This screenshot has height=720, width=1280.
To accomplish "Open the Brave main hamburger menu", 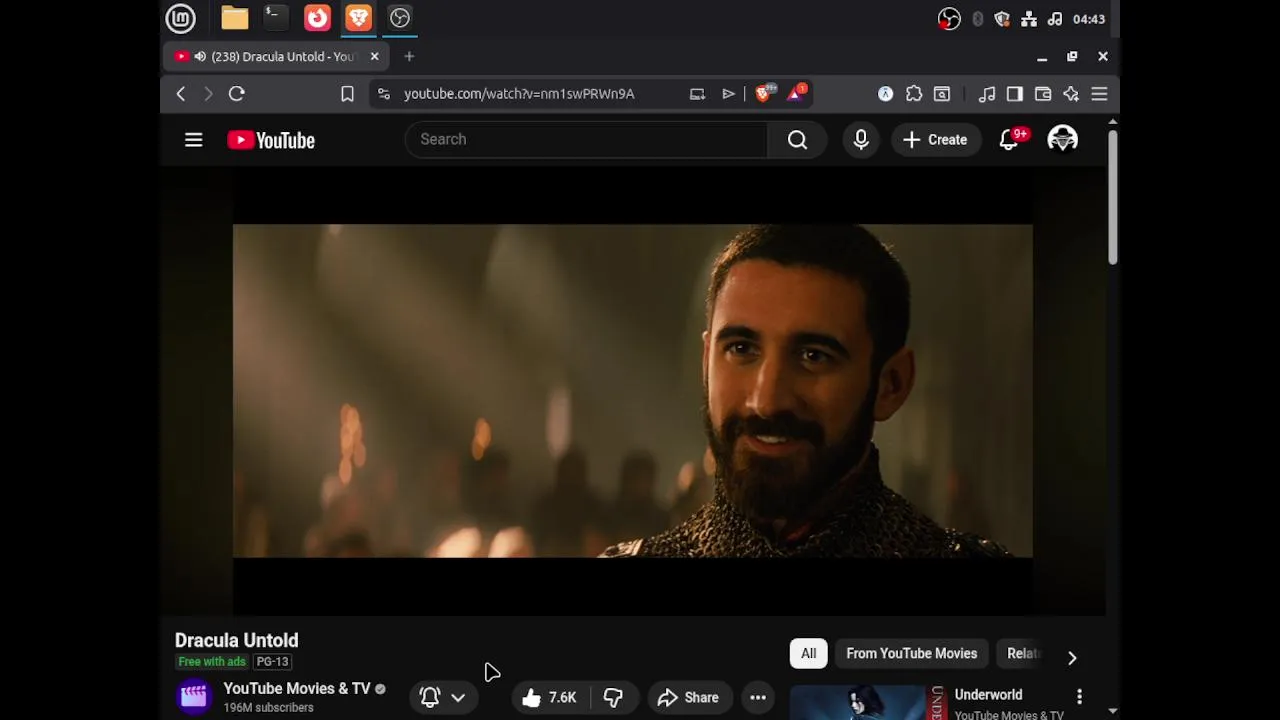I will pyautogui.click(x=1099, y=94).
